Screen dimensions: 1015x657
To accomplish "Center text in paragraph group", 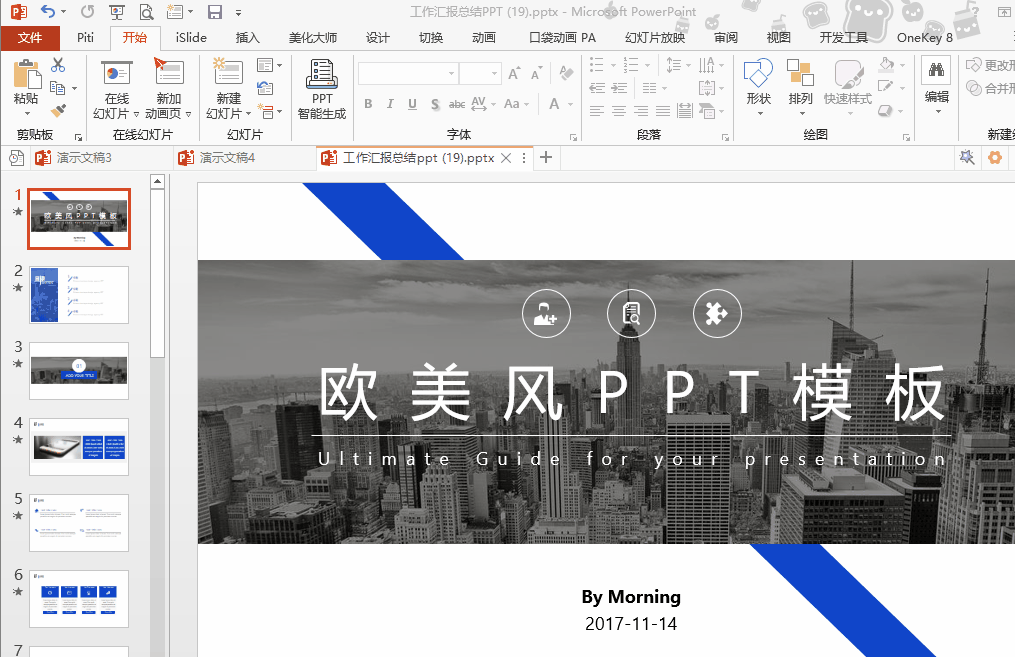I will [619, 111].
